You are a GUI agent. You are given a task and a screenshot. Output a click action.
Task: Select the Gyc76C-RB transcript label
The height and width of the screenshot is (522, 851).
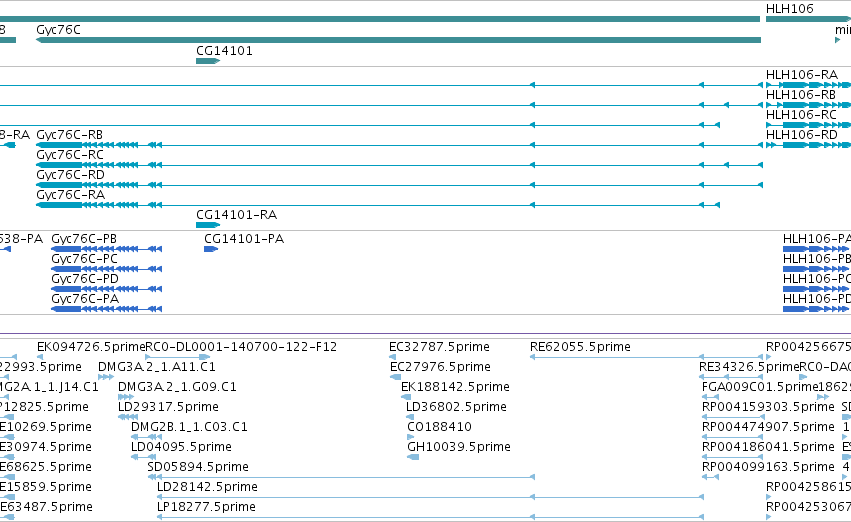click(x=69, y=135)
